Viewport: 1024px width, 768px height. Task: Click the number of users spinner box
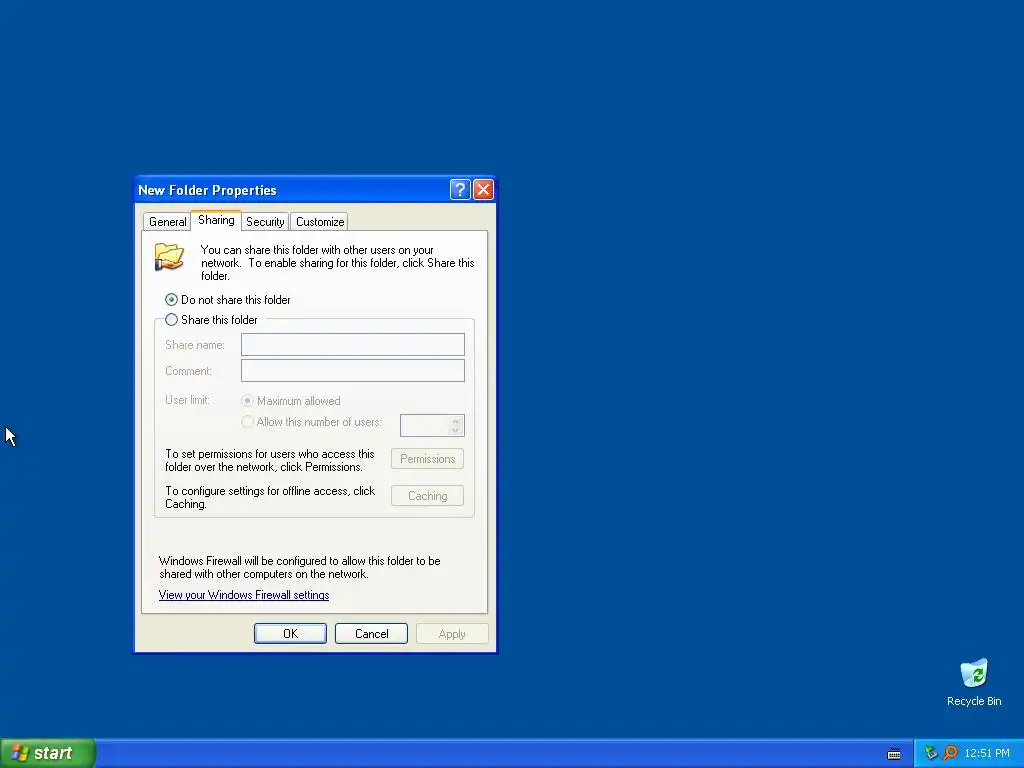click(x=432, y=425)
